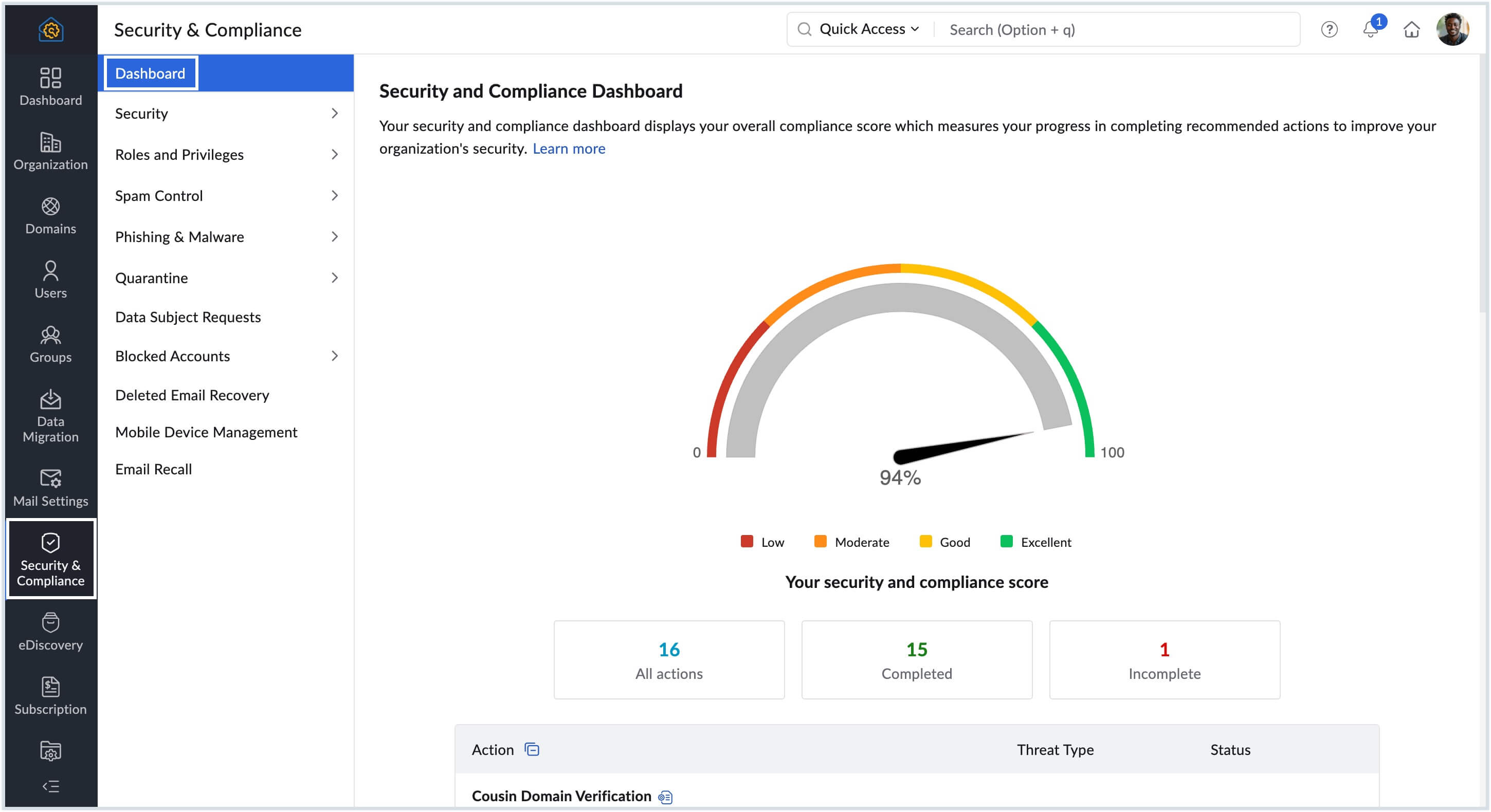Go to home via house icon
Screen dimensions: 1491x812
click(1411, 29)
